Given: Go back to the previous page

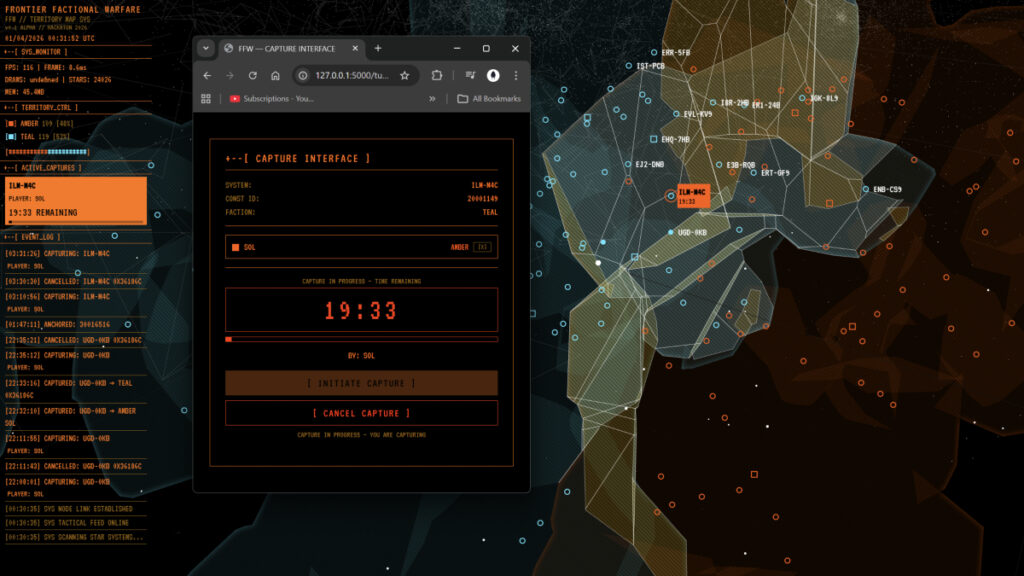Looking at the screenshot, I should (x=207, y=76).
